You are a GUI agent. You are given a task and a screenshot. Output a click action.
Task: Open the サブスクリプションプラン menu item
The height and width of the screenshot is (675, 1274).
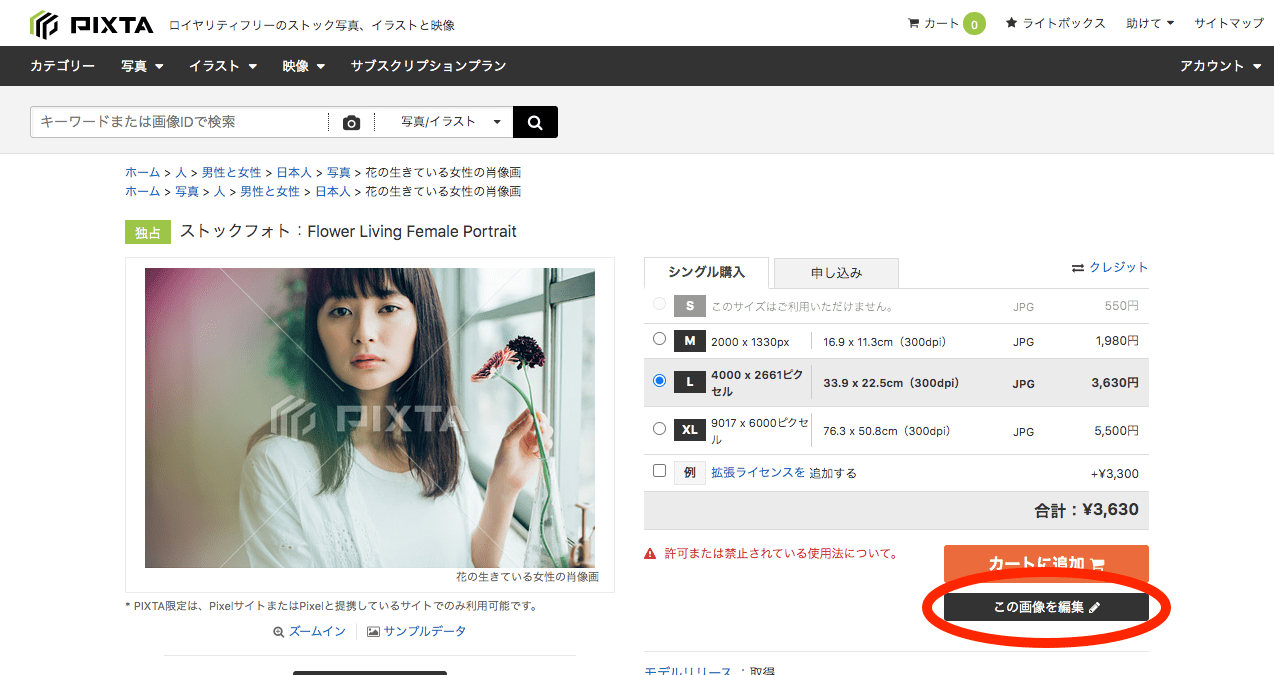428,66
